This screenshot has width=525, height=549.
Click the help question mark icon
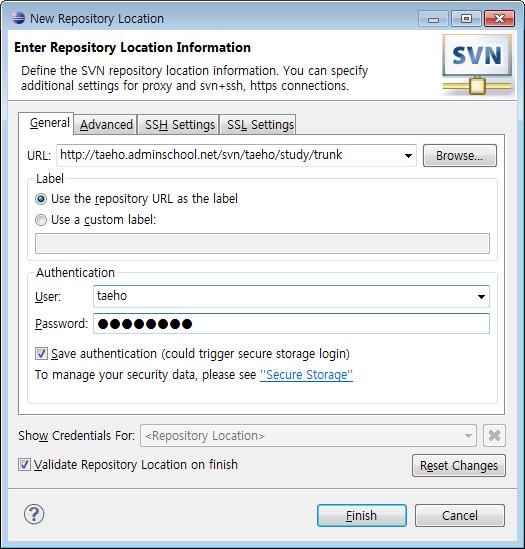[x=34, y=514]
